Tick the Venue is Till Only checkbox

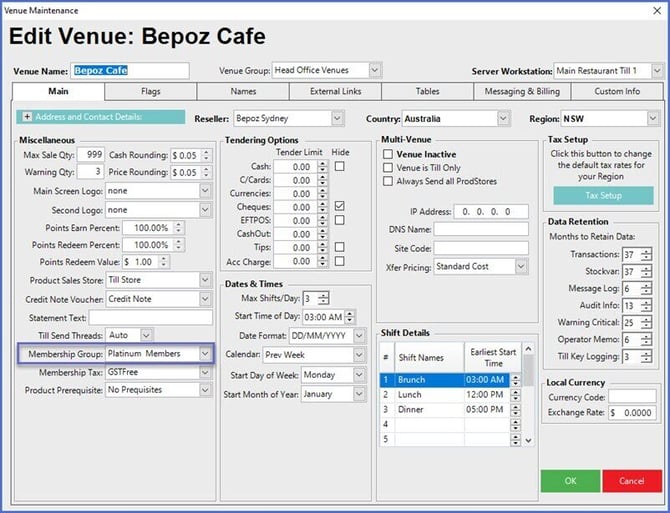click(389, 168)
